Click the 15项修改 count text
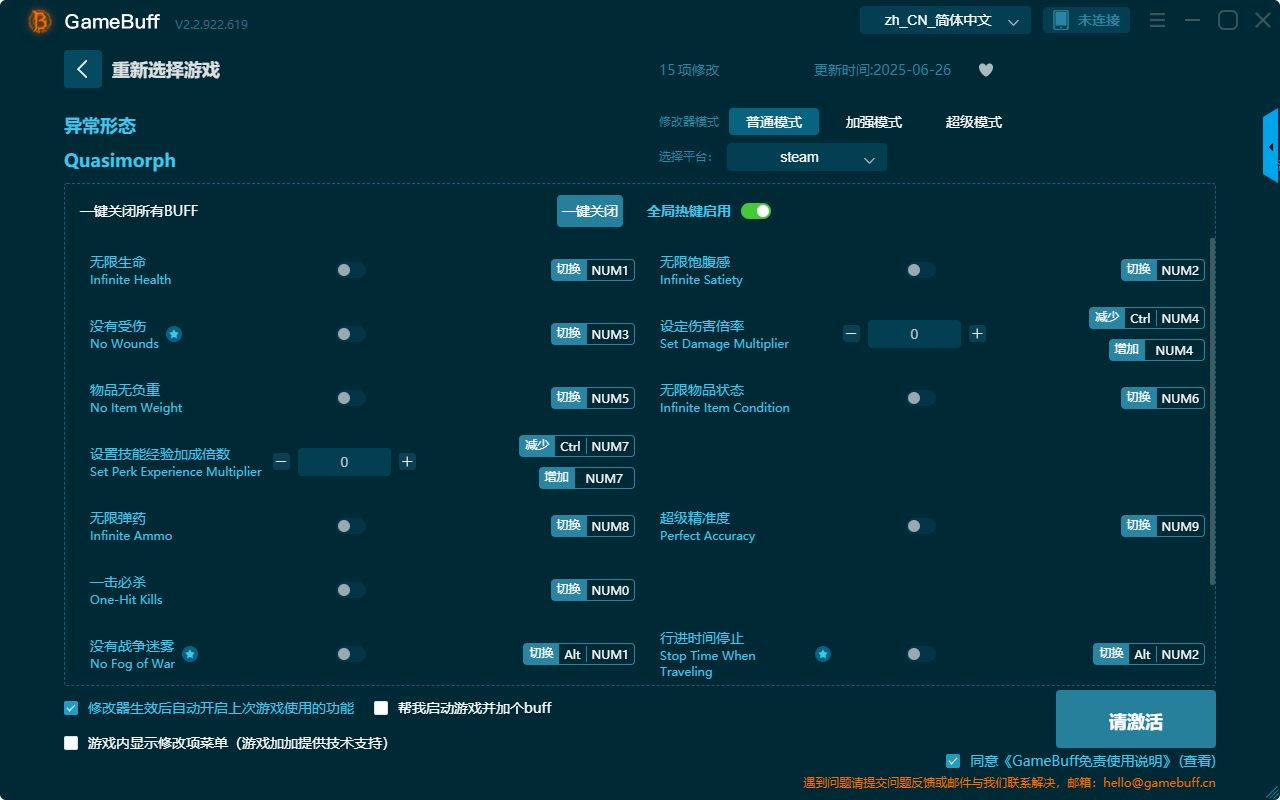This screenshot has height=800, width=1280. (x=689, y=70)
